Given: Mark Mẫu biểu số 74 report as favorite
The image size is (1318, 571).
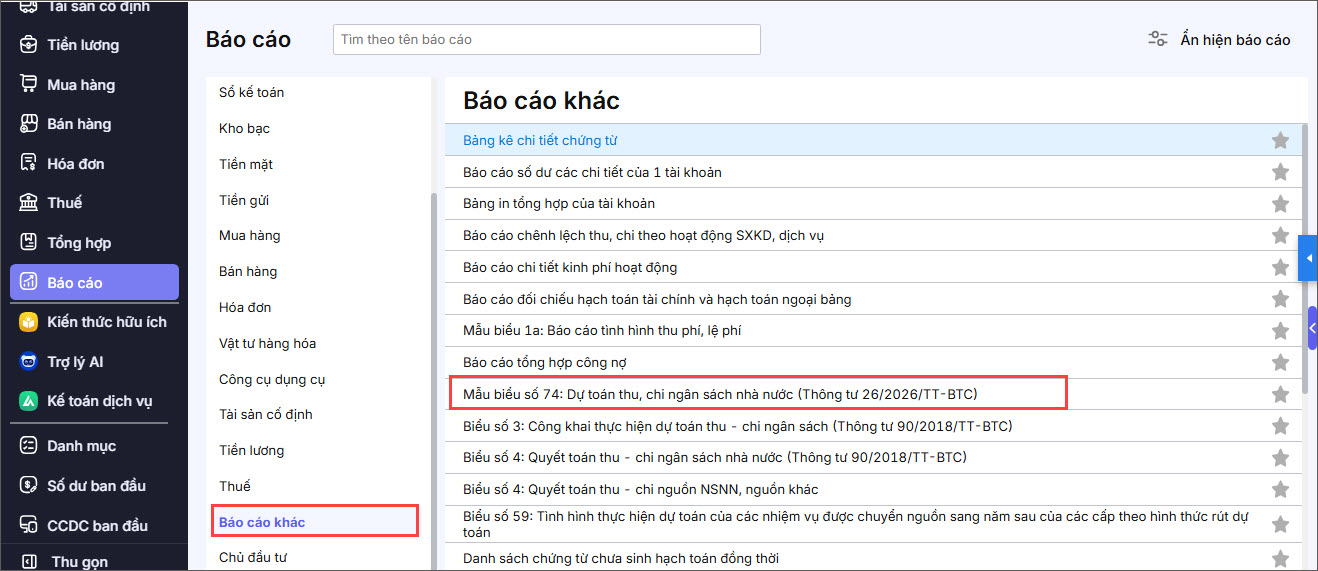Looking at the screenshot, I should pos(1280,394).
